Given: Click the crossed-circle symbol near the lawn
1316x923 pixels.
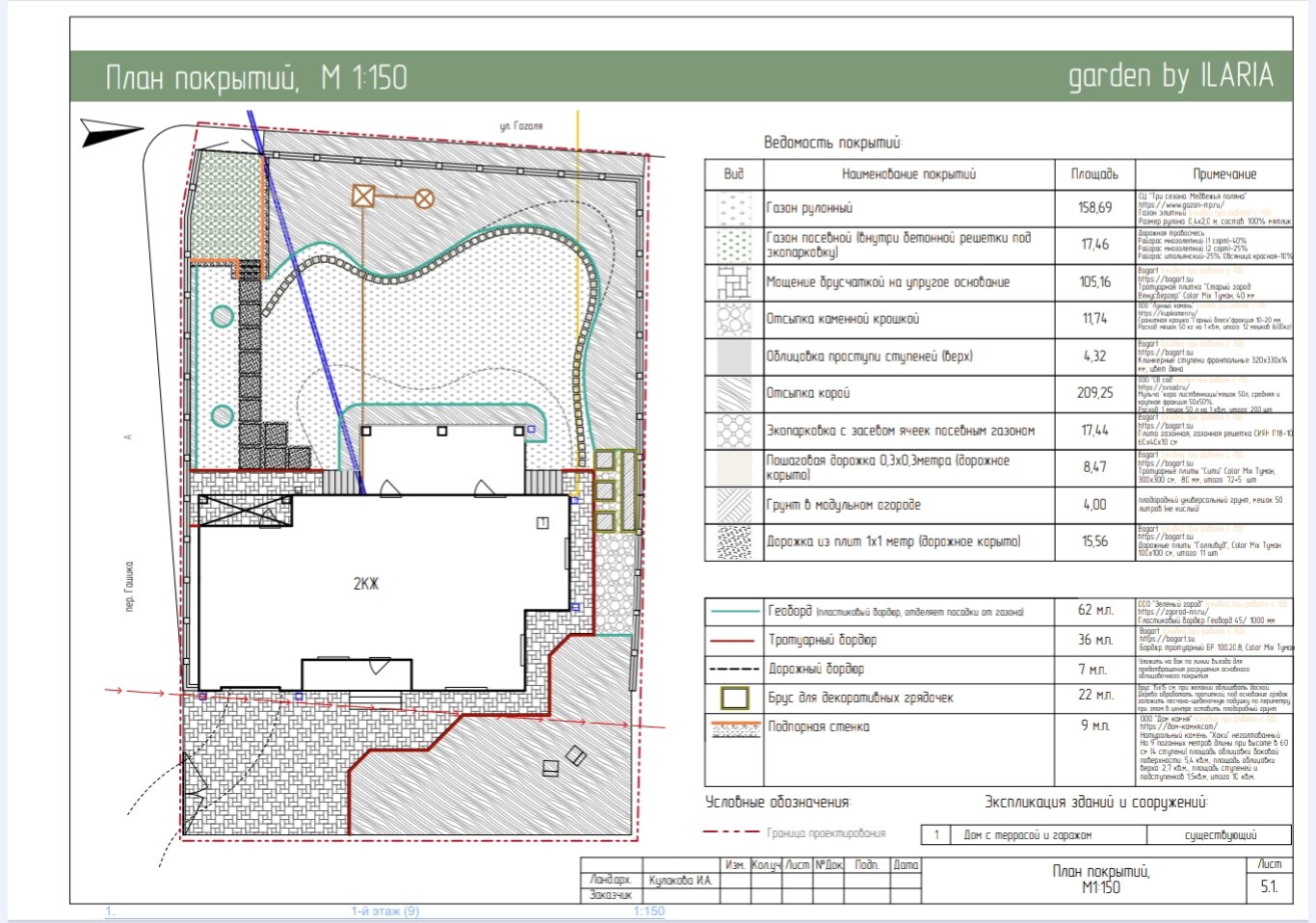Looking at the screenshot, I should [424, 199].
